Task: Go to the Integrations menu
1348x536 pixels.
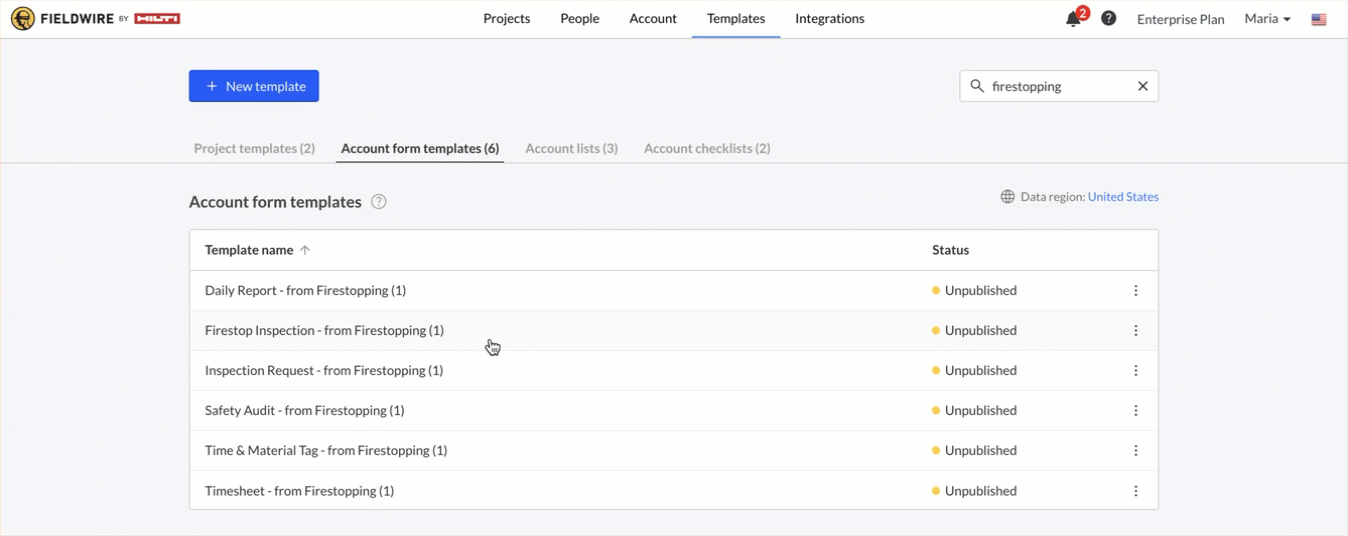Action: 829,18
